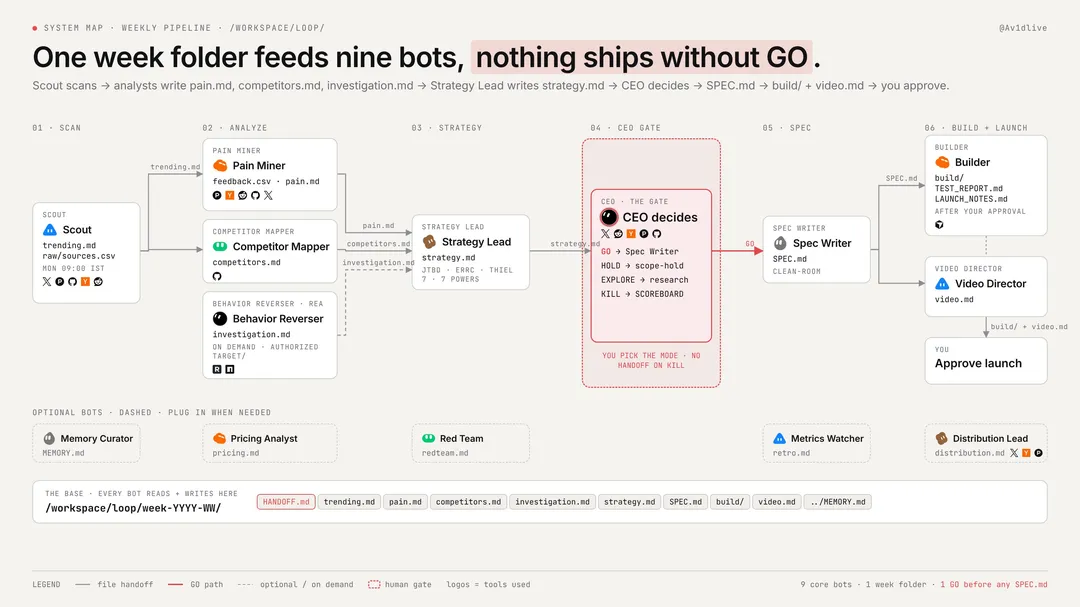Image resolution: width=1080 pixels, height=607 pixels.
Task: Select the red HANDOFF.md file chip
Action: click(286, 502)
